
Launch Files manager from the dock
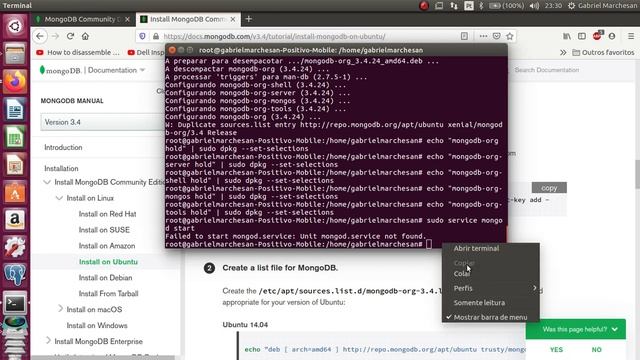coord(15,54)
